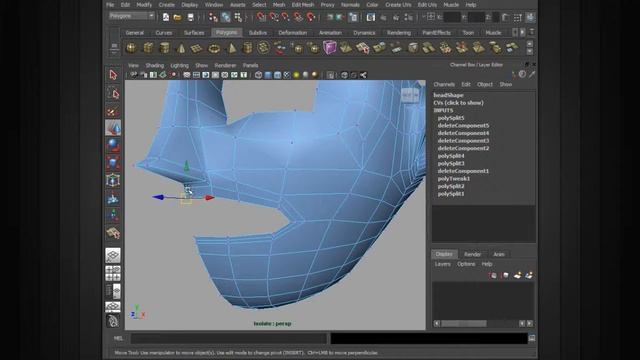The image size is (640, 360).
Task: Select the Soft Modification tool
Action: point(113,198)
